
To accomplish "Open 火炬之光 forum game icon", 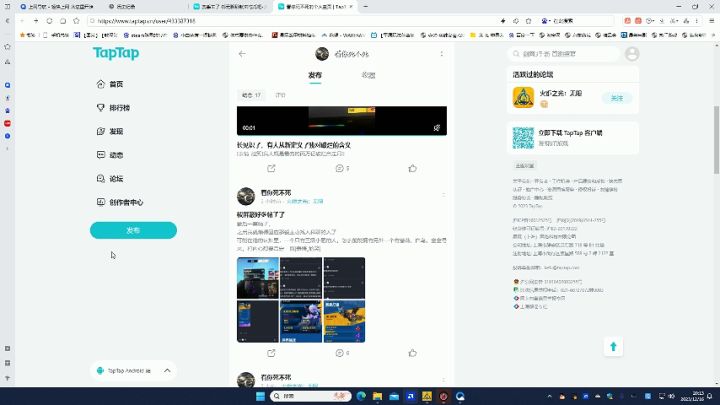I will tap(523, 97).
